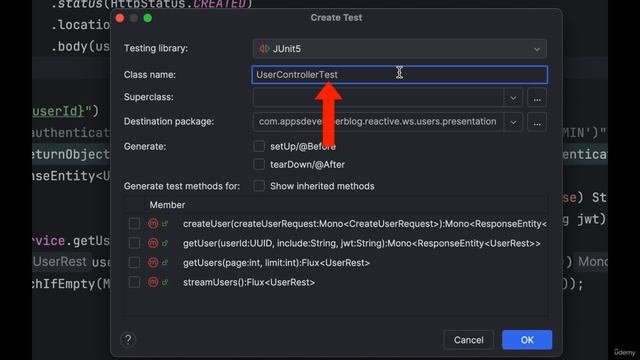
Task: Click the Cancel button
Action: point(469,340)
